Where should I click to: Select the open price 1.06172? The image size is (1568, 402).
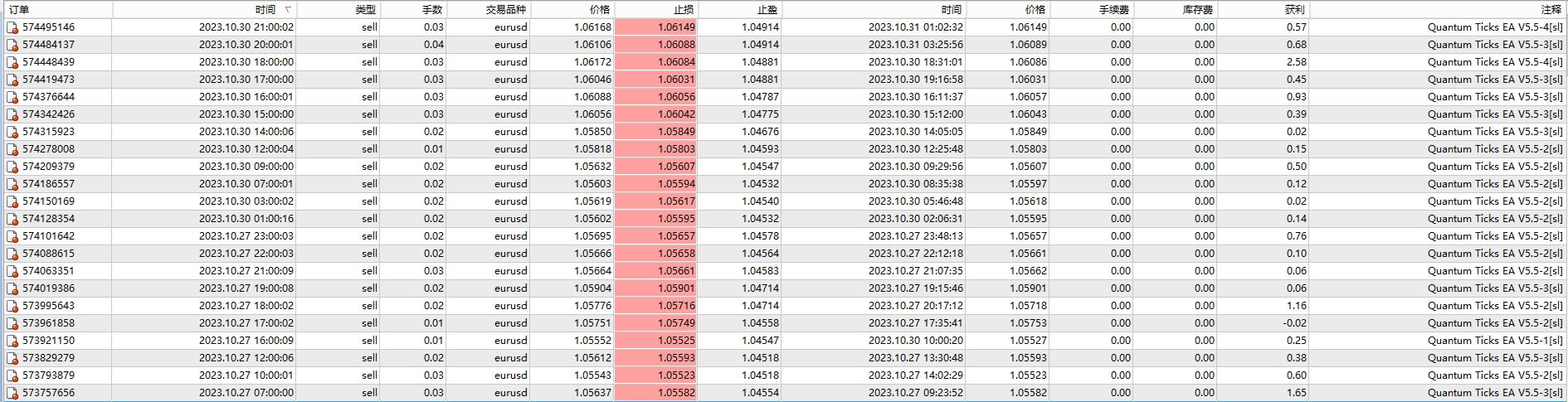592,62
